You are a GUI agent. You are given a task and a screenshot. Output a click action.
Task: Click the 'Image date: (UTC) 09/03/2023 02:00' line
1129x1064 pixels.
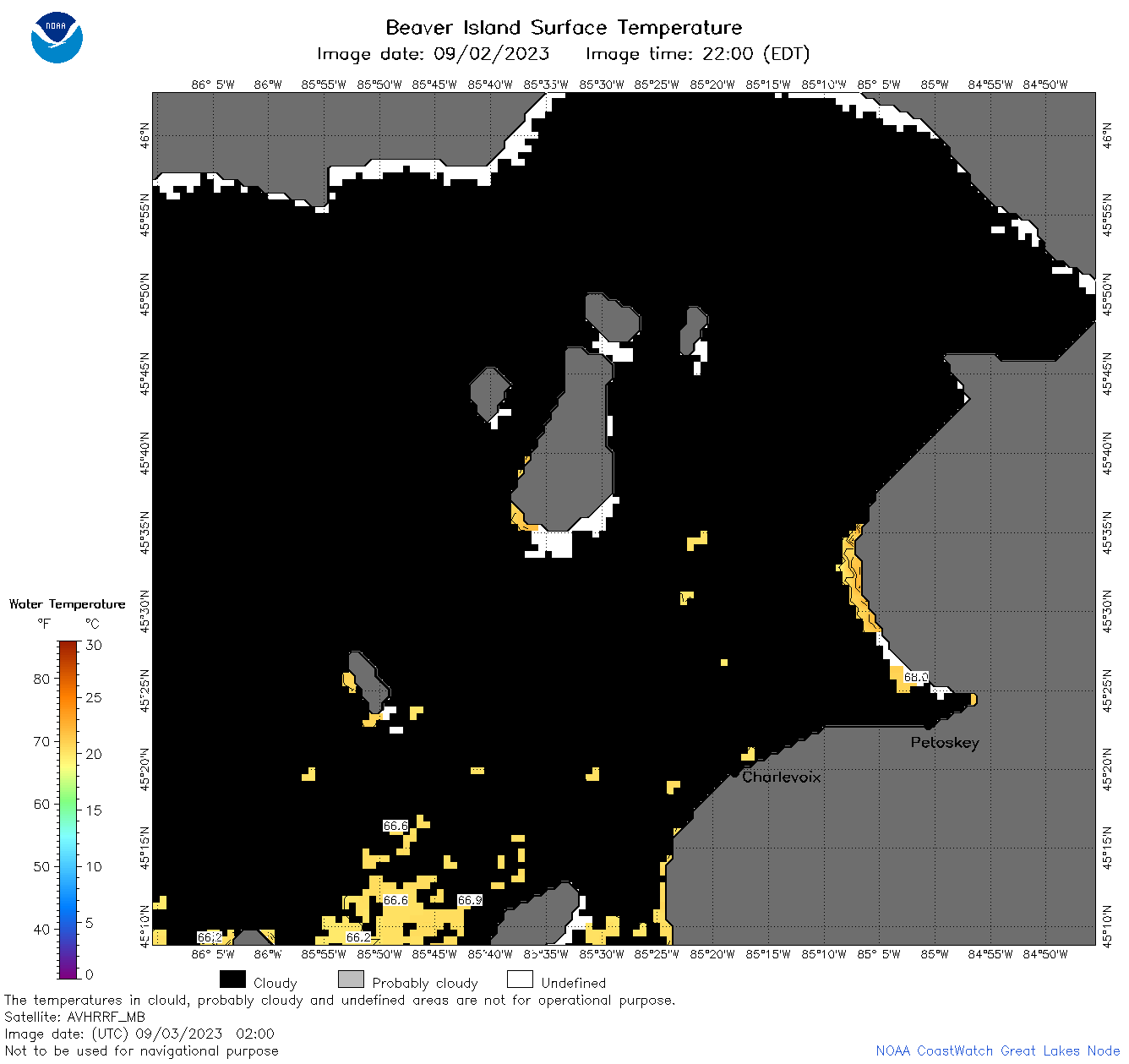coord(139,1034)
